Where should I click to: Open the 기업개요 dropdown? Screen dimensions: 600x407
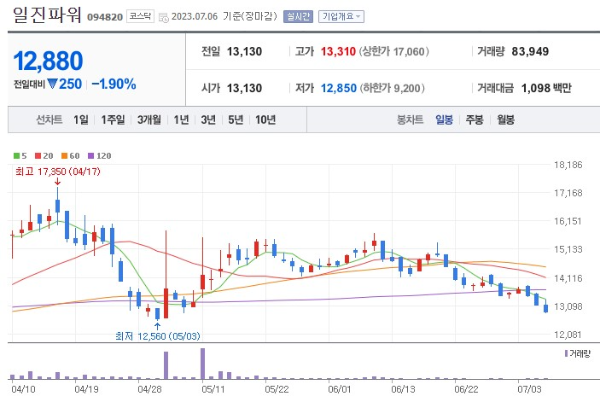click(x=341, y=16)
